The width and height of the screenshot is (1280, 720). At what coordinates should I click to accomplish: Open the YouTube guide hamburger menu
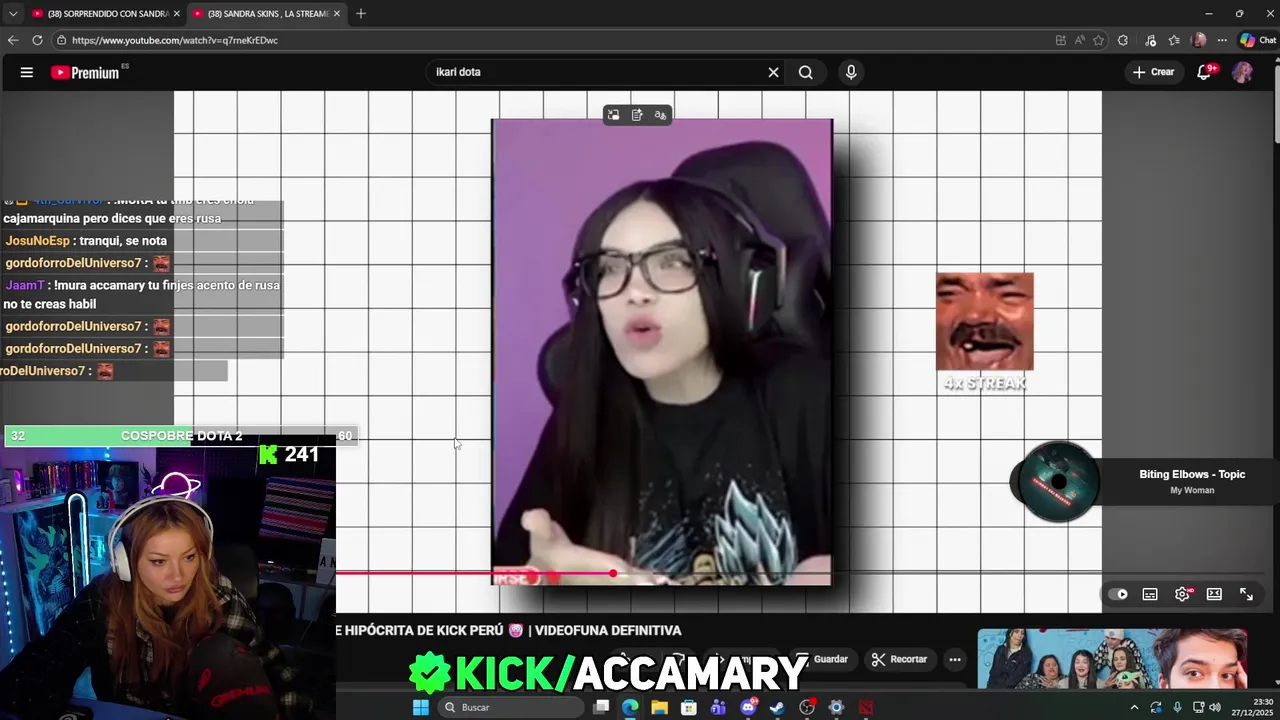(27, 72)
